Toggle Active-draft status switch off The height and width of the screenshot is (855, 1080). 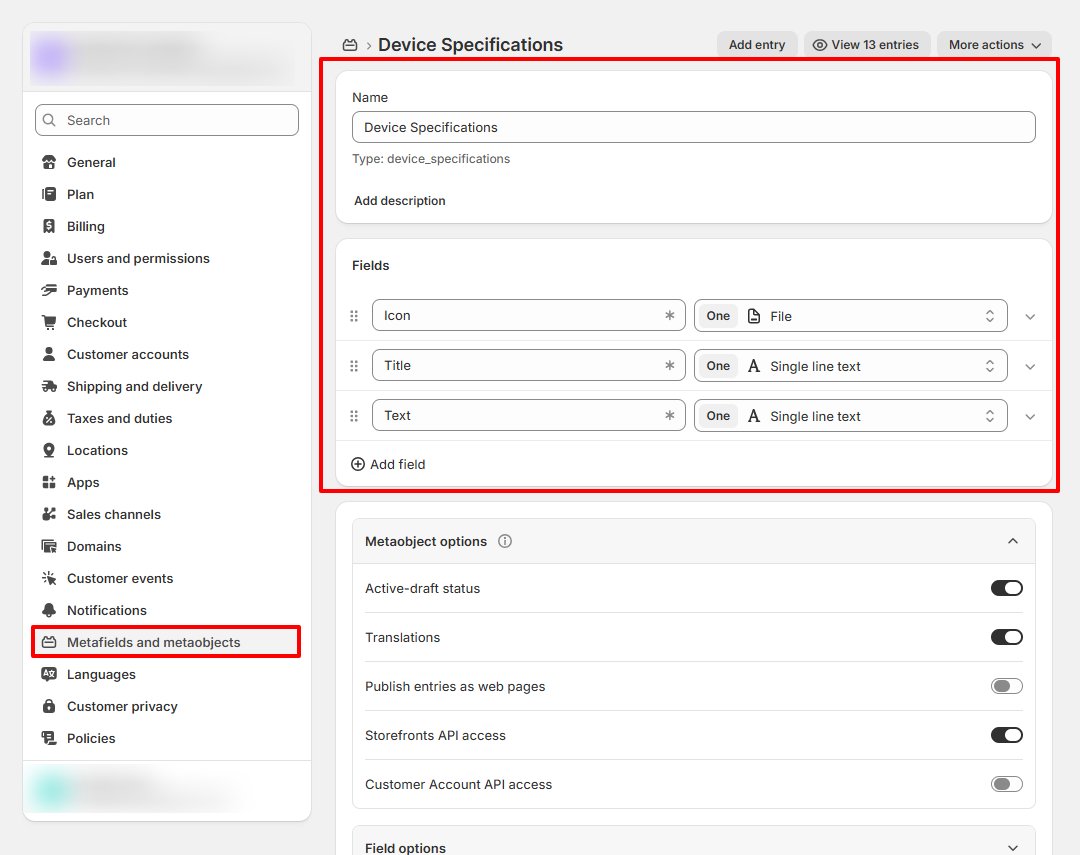pyautogui.click(x=1006, y=588)
